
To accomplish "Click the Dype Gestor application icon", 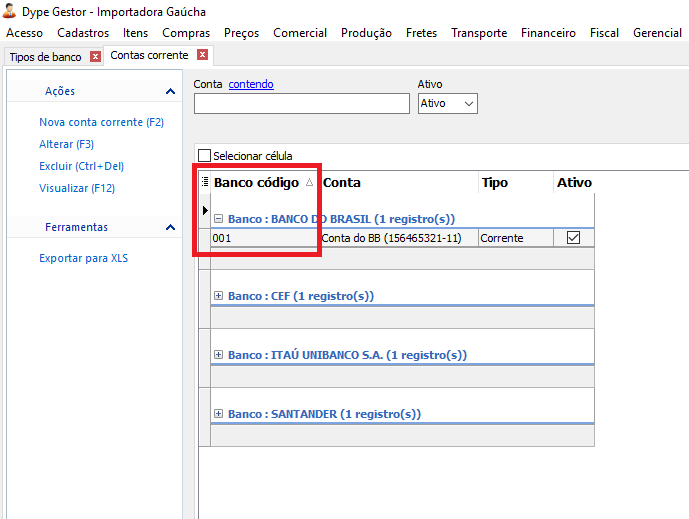I will [x=9, y=11].
